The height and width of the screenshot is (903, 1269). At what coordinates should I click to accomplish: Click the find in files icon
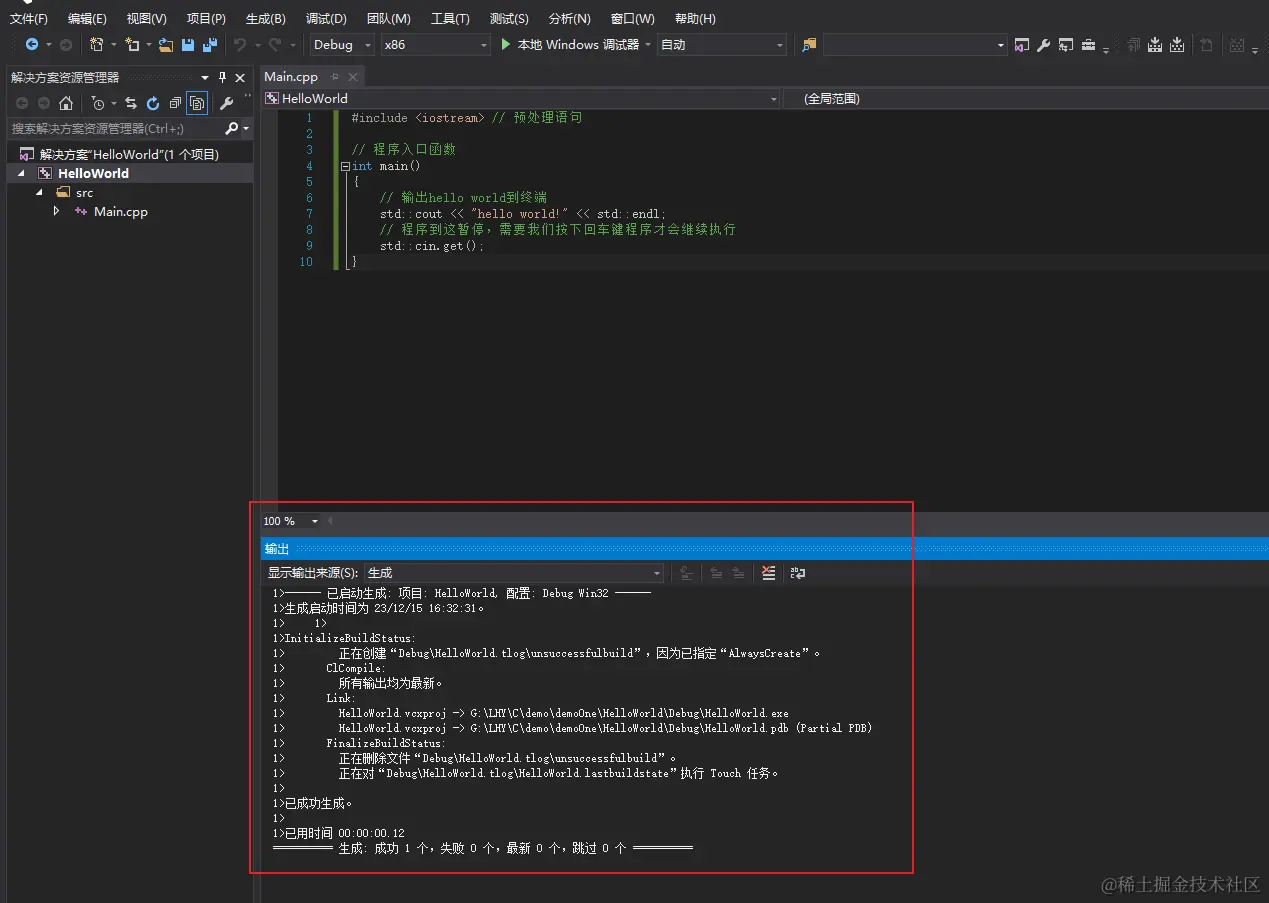pyautogui.click(x=810, y=45)
